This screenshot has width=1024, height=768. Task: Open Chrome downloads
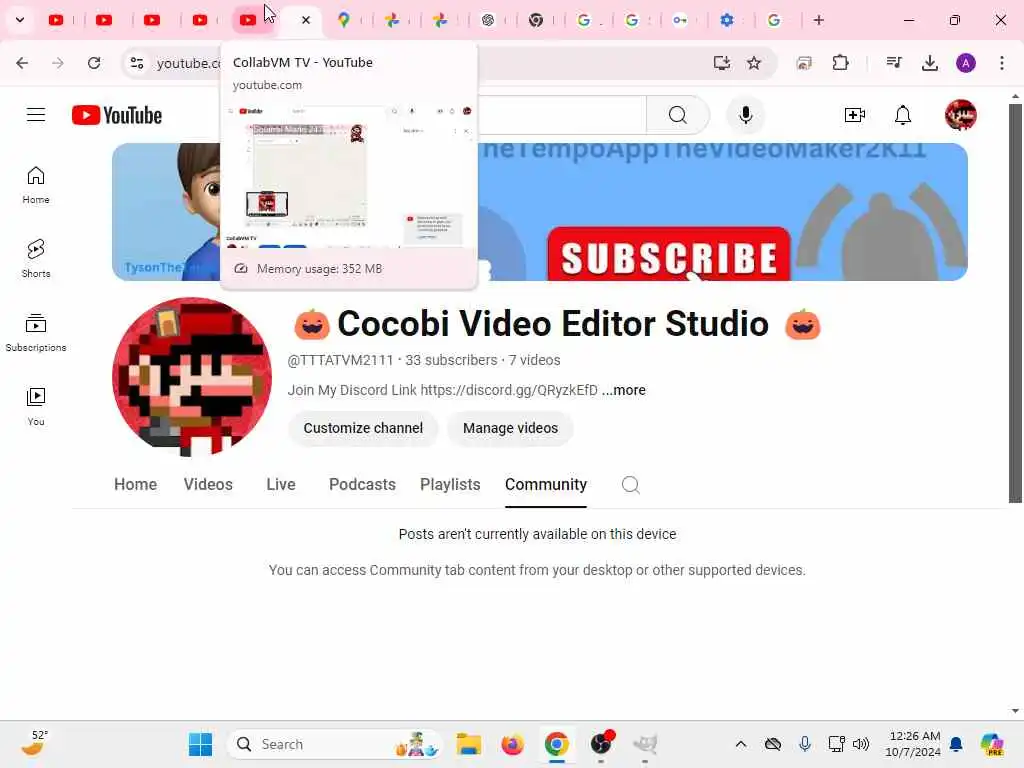[x=930, y=63]
